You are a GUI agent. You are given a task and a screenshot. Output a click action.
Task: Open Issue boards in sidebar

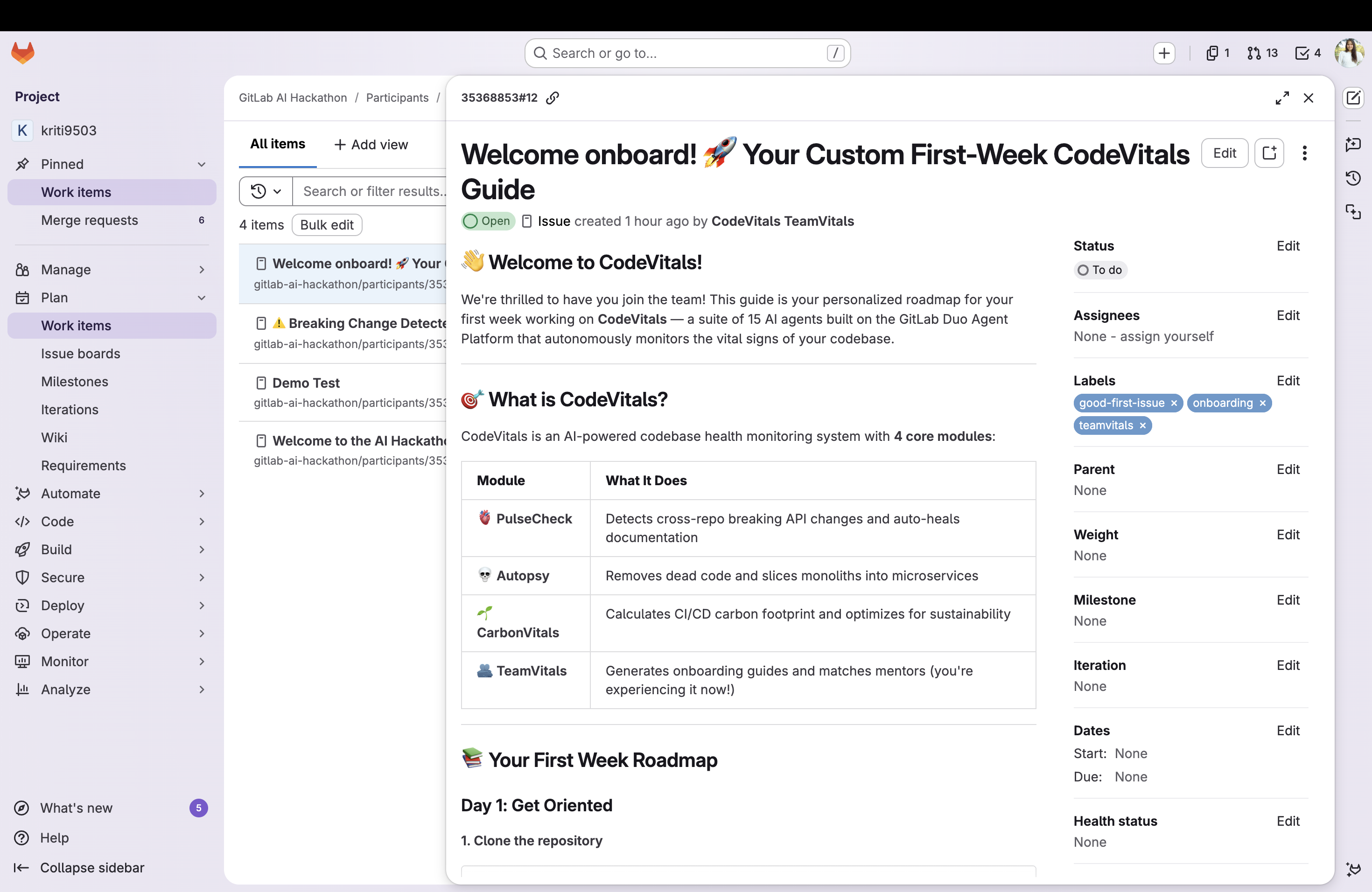click(x=81, y=354)
